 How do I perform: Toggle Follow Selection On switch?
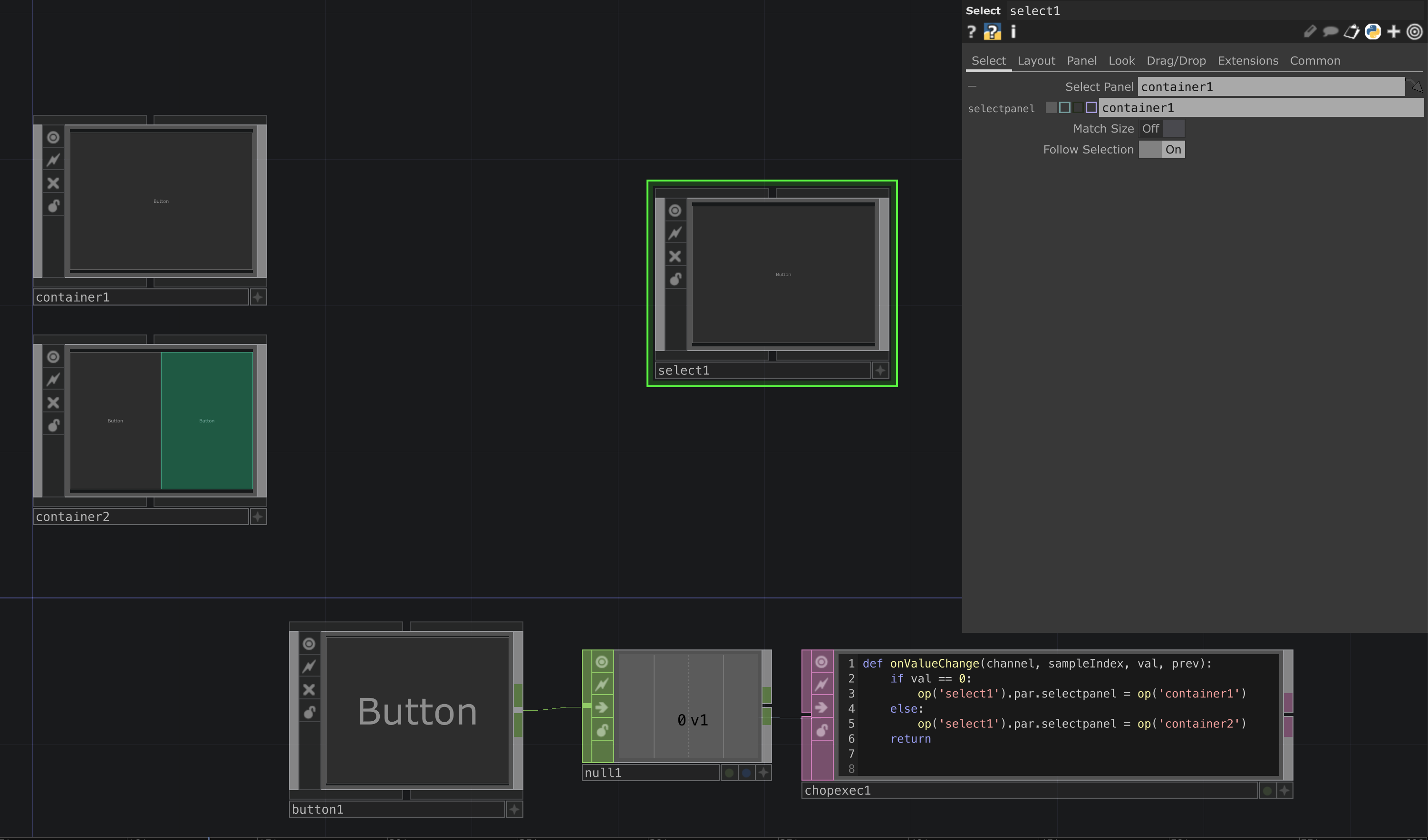(1162, 150)
